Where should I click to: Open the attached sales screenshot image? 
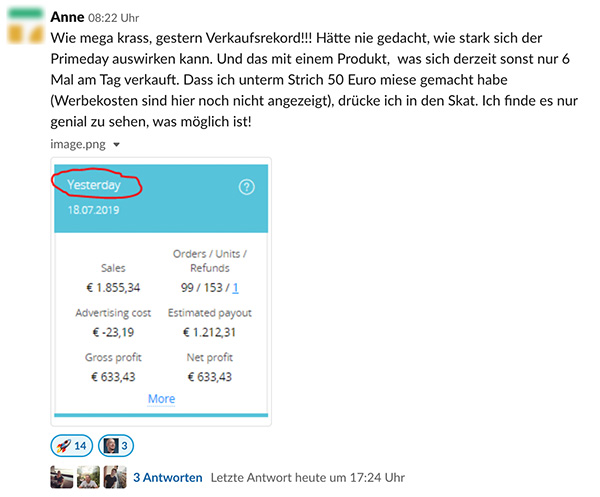(161, 292)
